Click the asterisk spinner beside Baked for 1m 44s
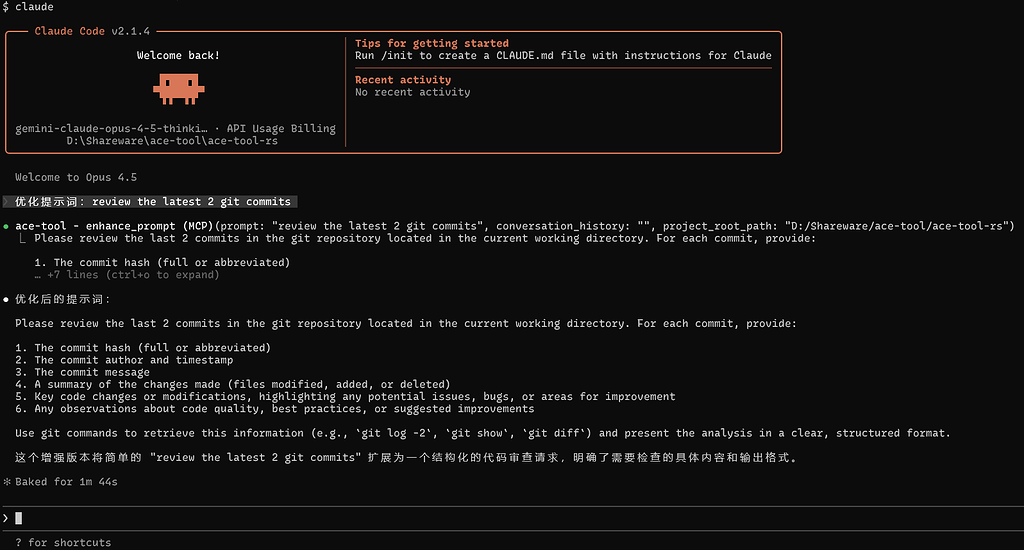The image size is (1024, 550). 7,481
